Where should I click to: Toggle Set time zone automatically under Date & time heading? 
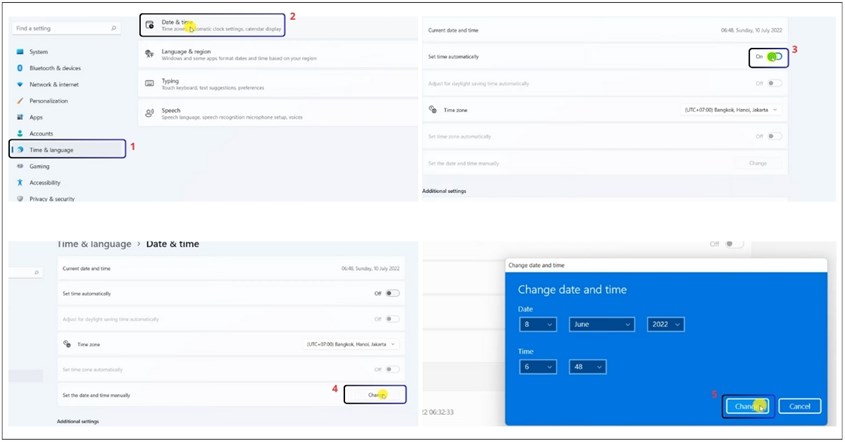click(x=393, y=369)
